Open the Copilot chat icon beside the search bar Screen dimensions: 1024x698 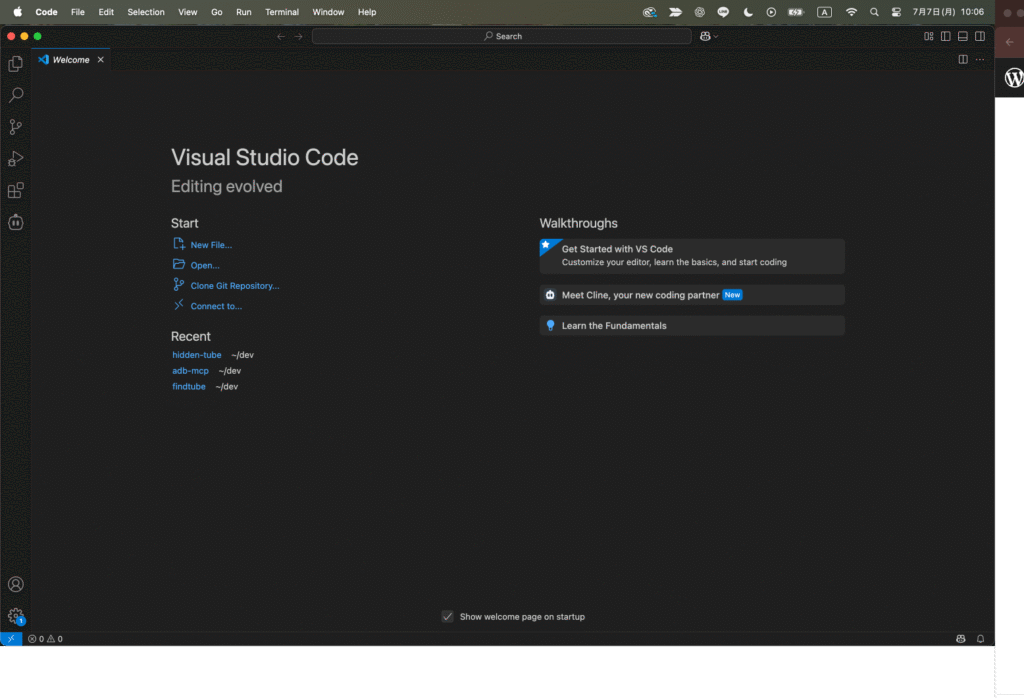(705, 37)
